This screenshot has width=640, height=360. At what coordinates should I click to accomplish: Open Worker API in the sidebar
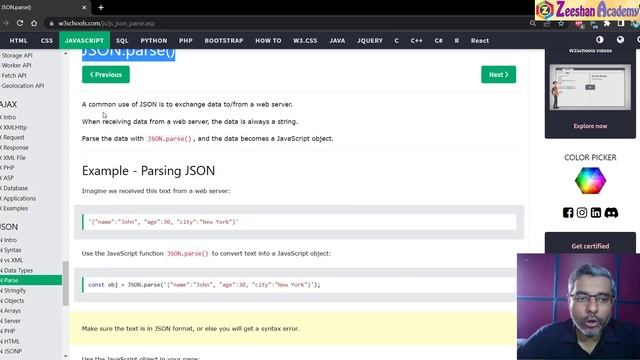(16, 65)
